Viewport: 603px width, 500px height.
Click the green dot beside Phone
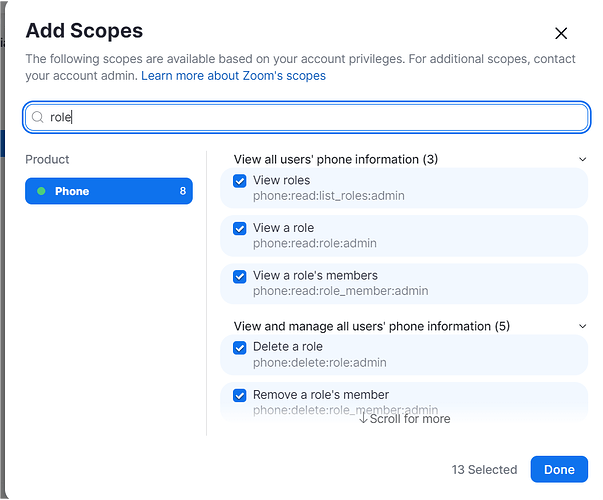click(41, 191)
